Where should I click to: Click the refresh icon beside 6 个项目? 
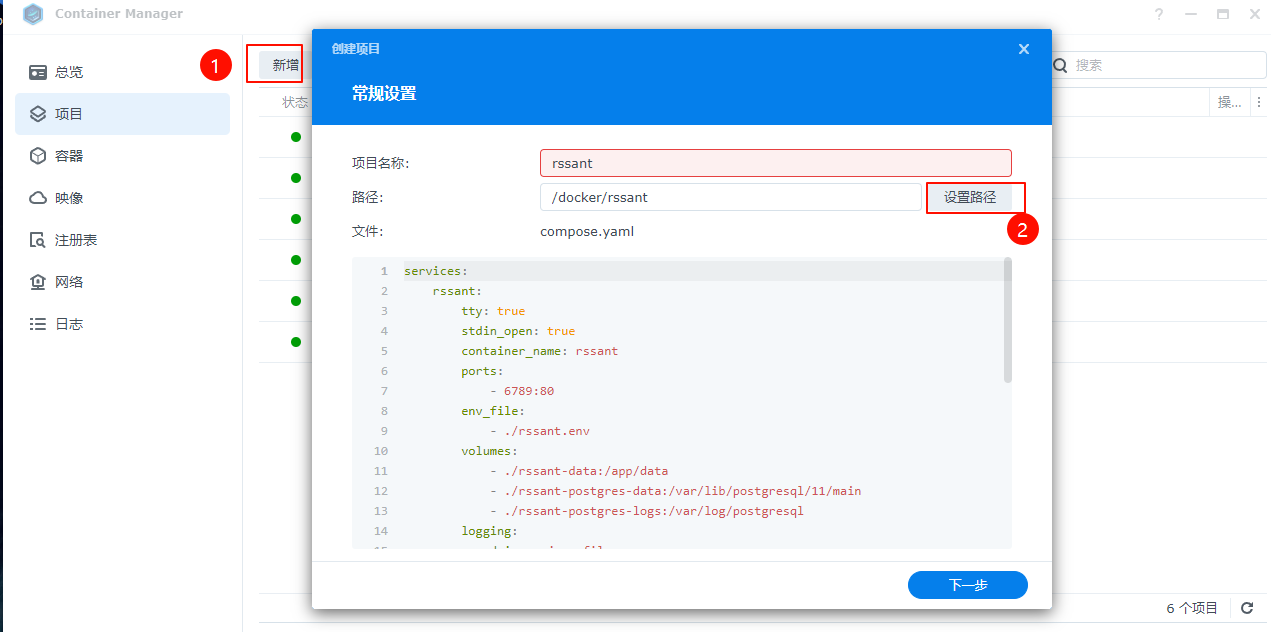tap(1247, 608)
